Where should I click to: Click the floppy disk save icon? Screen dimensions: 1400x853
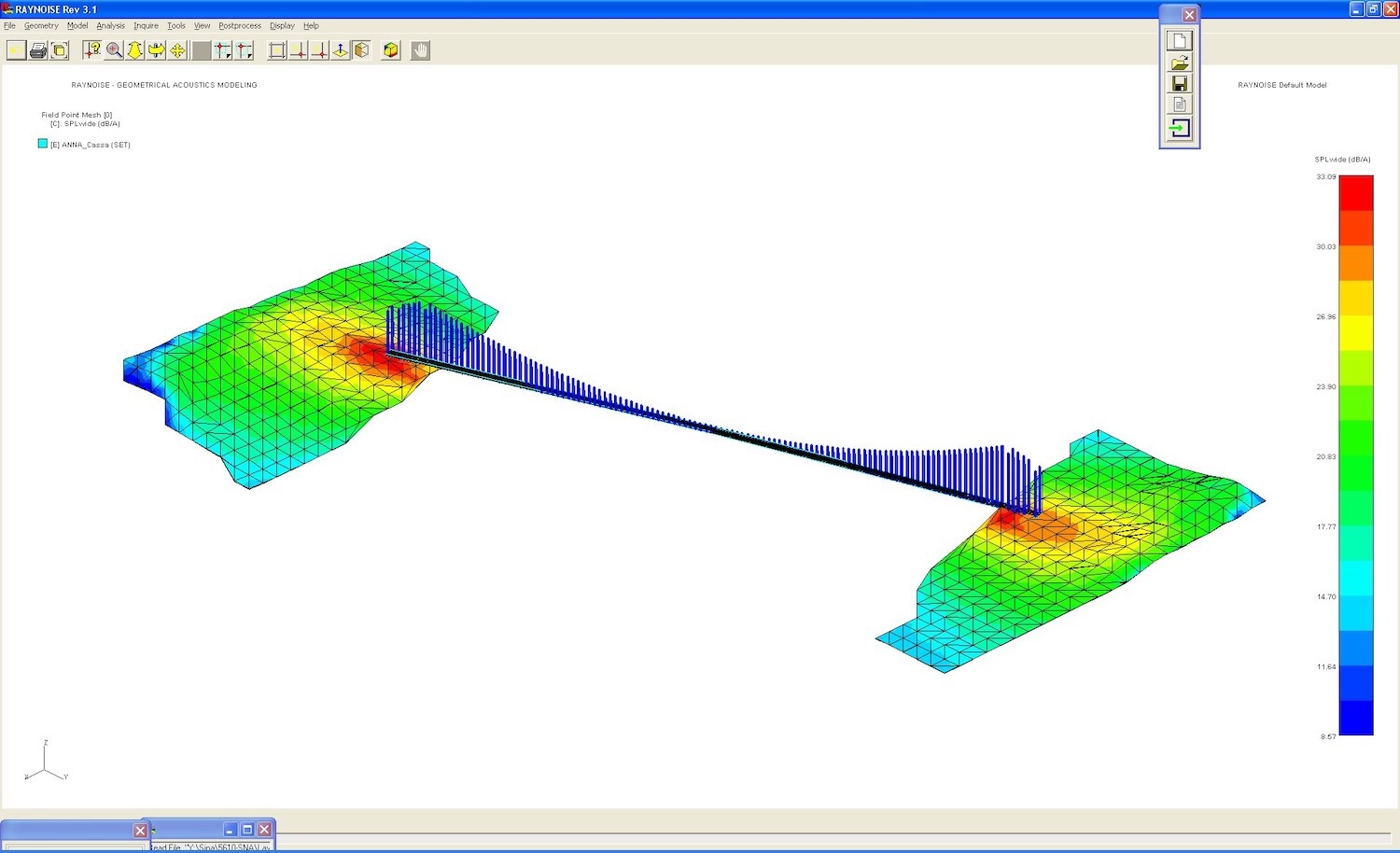coord(1180,84)
